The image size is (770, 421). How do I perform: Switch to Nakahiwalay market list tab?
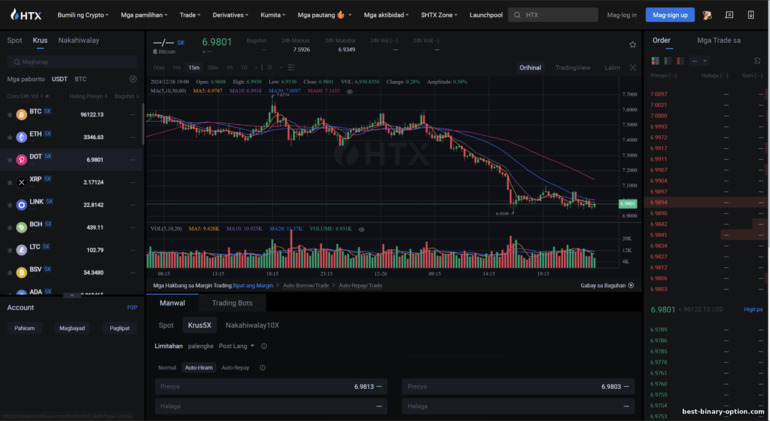tap(79, 40)
